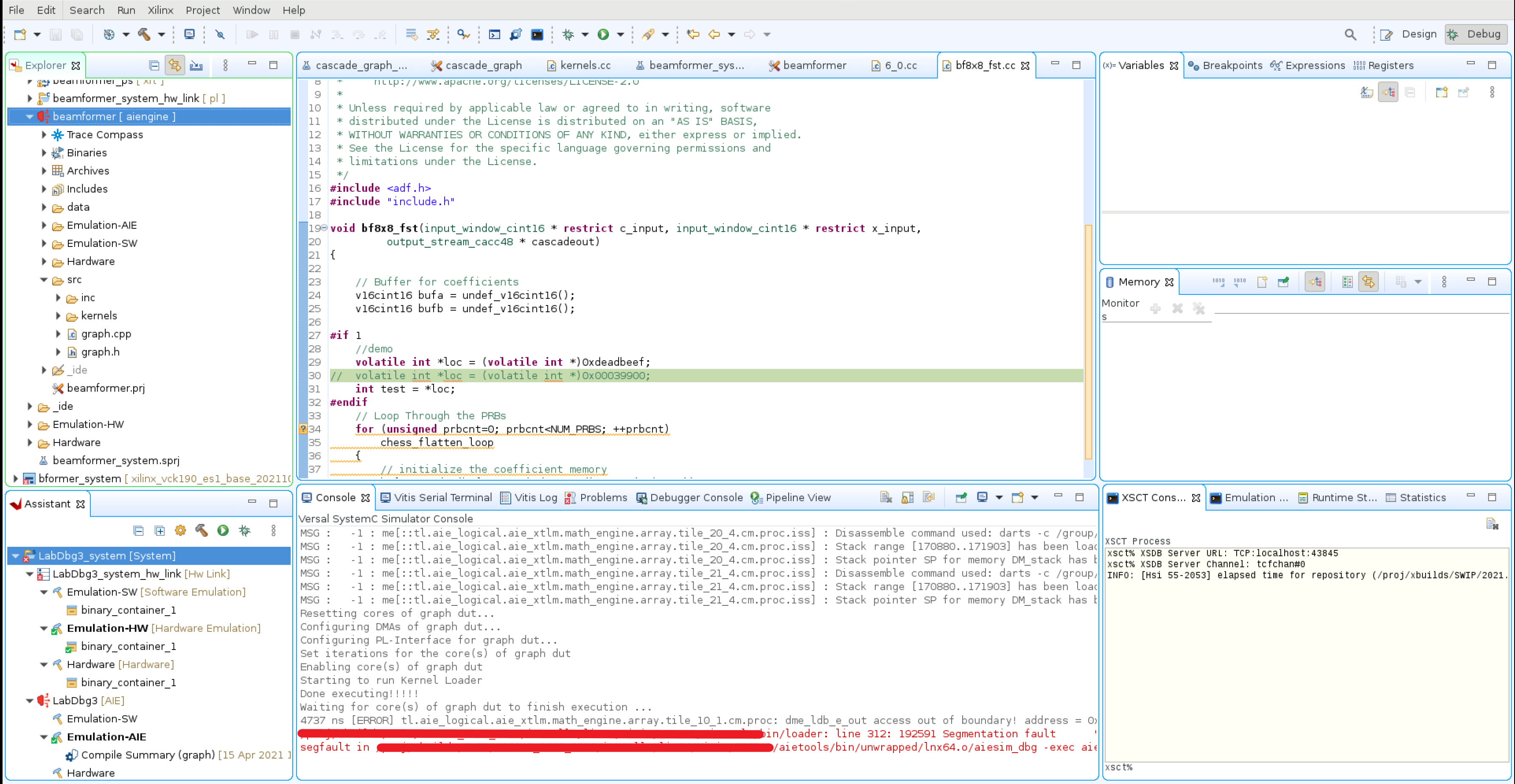Click the Build hammer icon in main toolbar
This screenshot has height=784, width=1515.
click(144, 34)
